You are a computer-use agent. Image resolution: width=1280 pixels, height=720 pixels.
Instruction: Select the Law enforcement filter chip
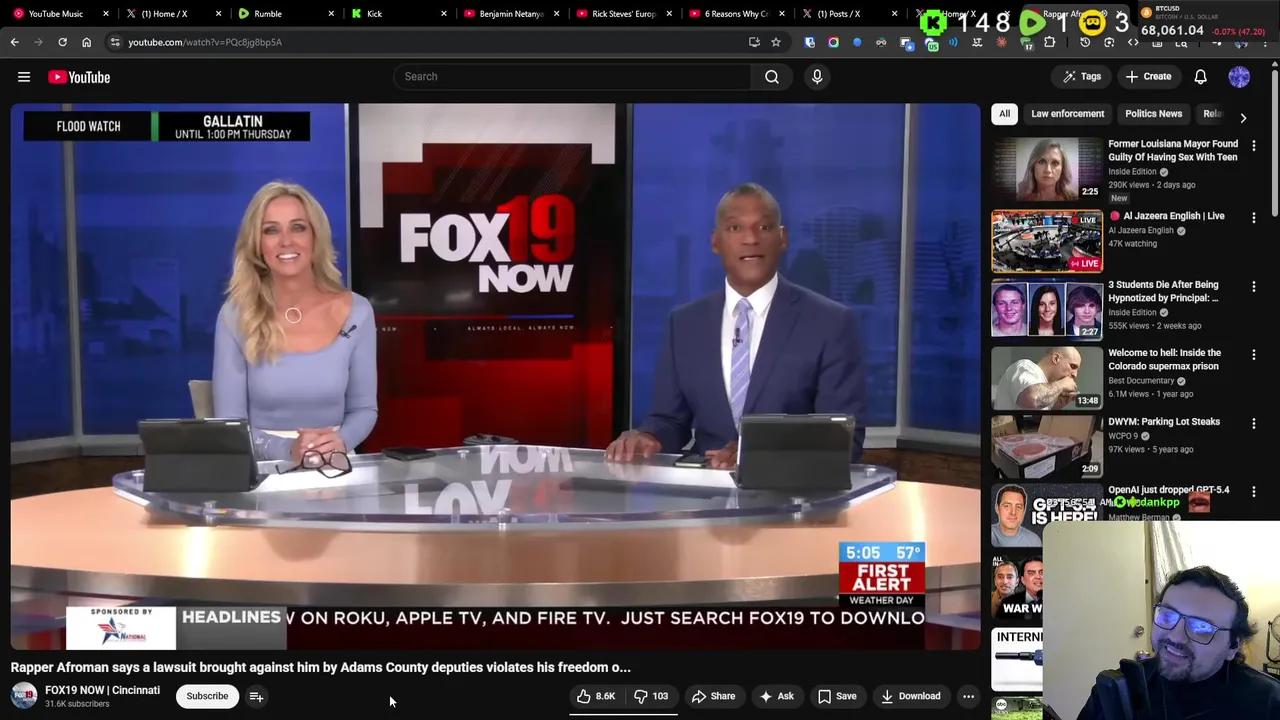[x=1067, y=114]
